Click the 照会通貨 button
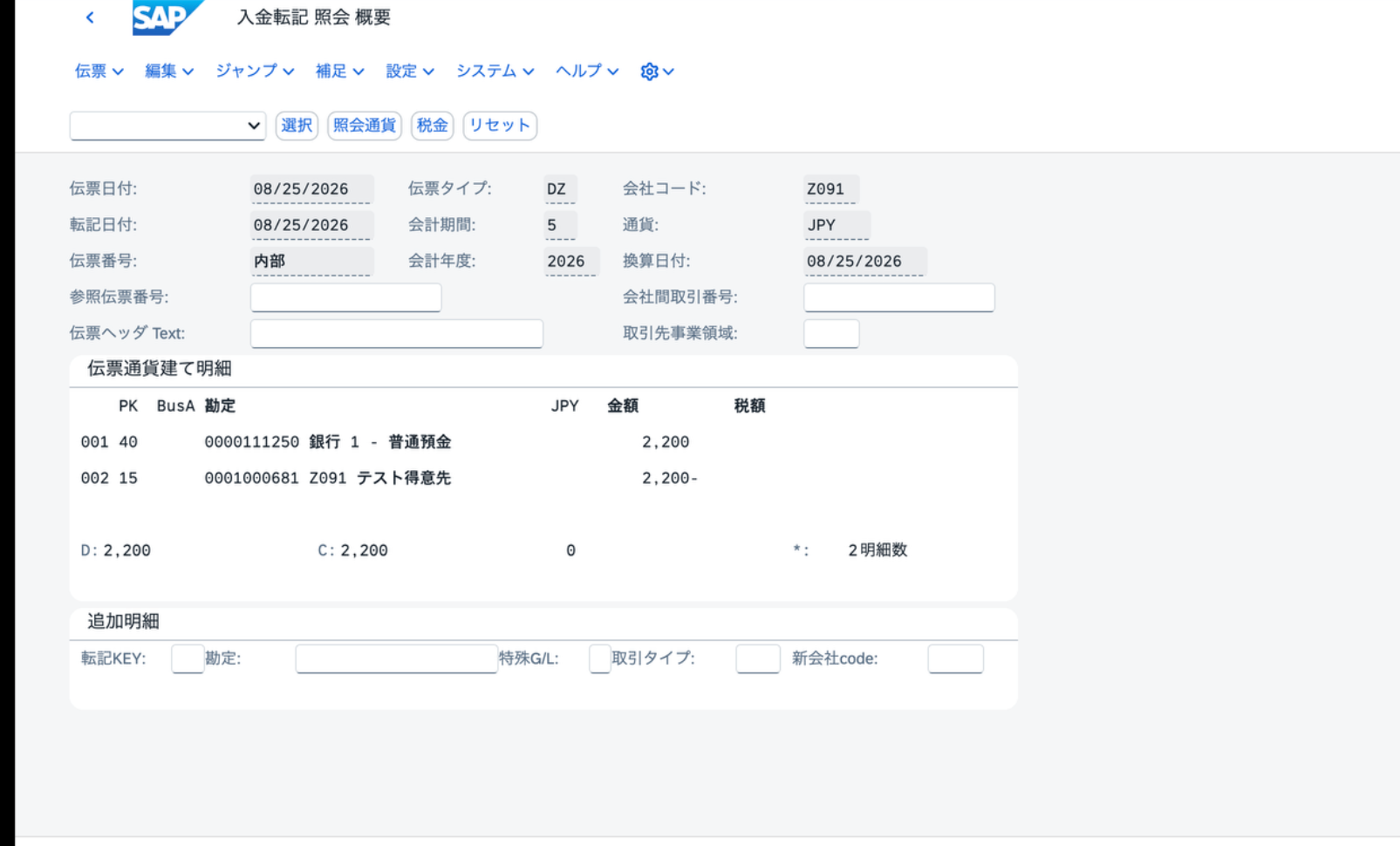The width and height of the screenshot is (1400, 846). pyautogui.click(x=365, y=126)
